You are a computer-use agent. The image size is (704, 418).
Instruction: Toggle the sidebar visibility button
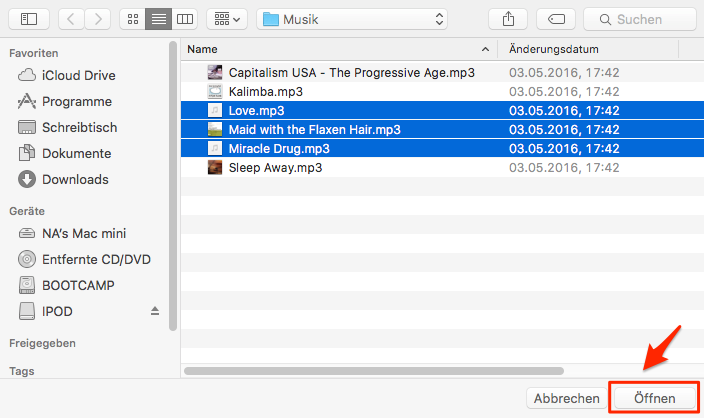pos(29,19)
